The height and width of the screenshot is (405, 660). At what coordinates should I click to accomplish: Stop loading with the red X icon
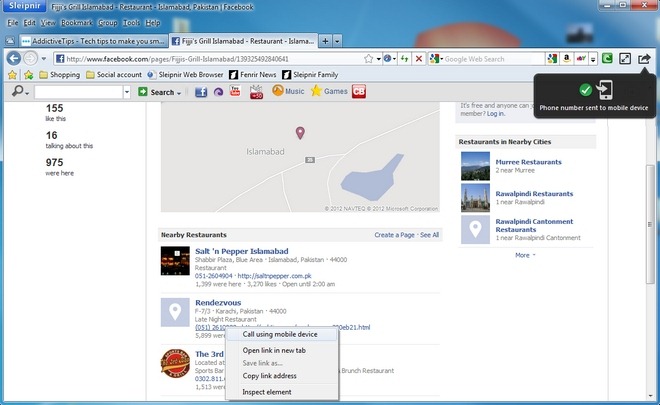point(419,59)
